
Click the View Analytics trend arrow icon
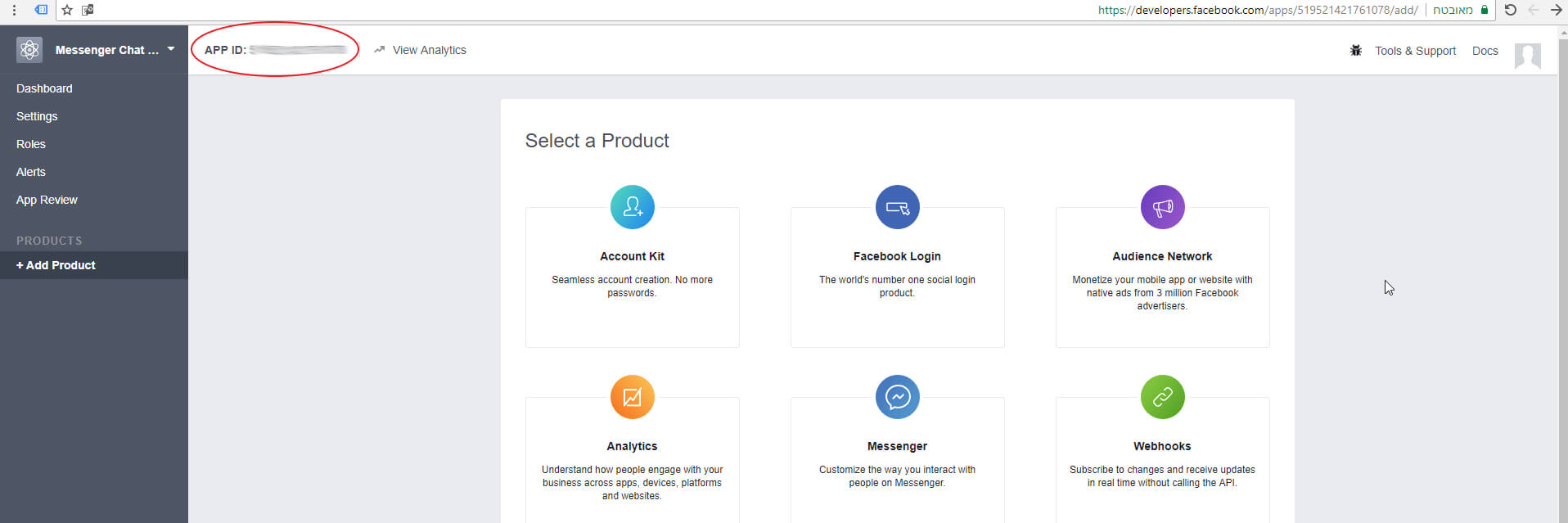[379, 50]
